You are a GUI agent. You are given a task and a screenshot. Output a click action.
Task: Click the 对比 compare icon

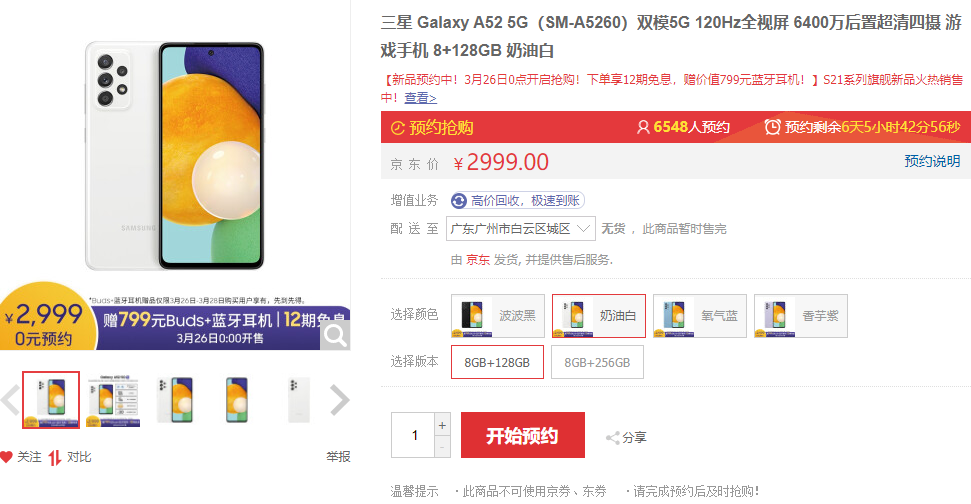(56, 457)
